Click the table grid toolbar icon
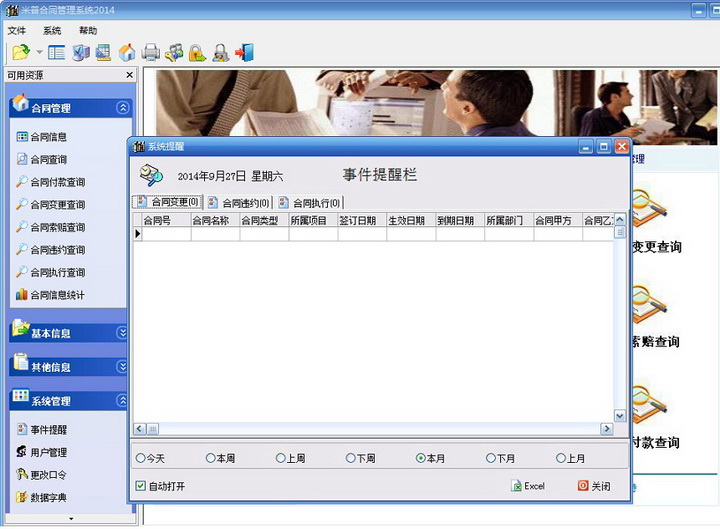This screenshot has height=529, width=720. [103, 52]
